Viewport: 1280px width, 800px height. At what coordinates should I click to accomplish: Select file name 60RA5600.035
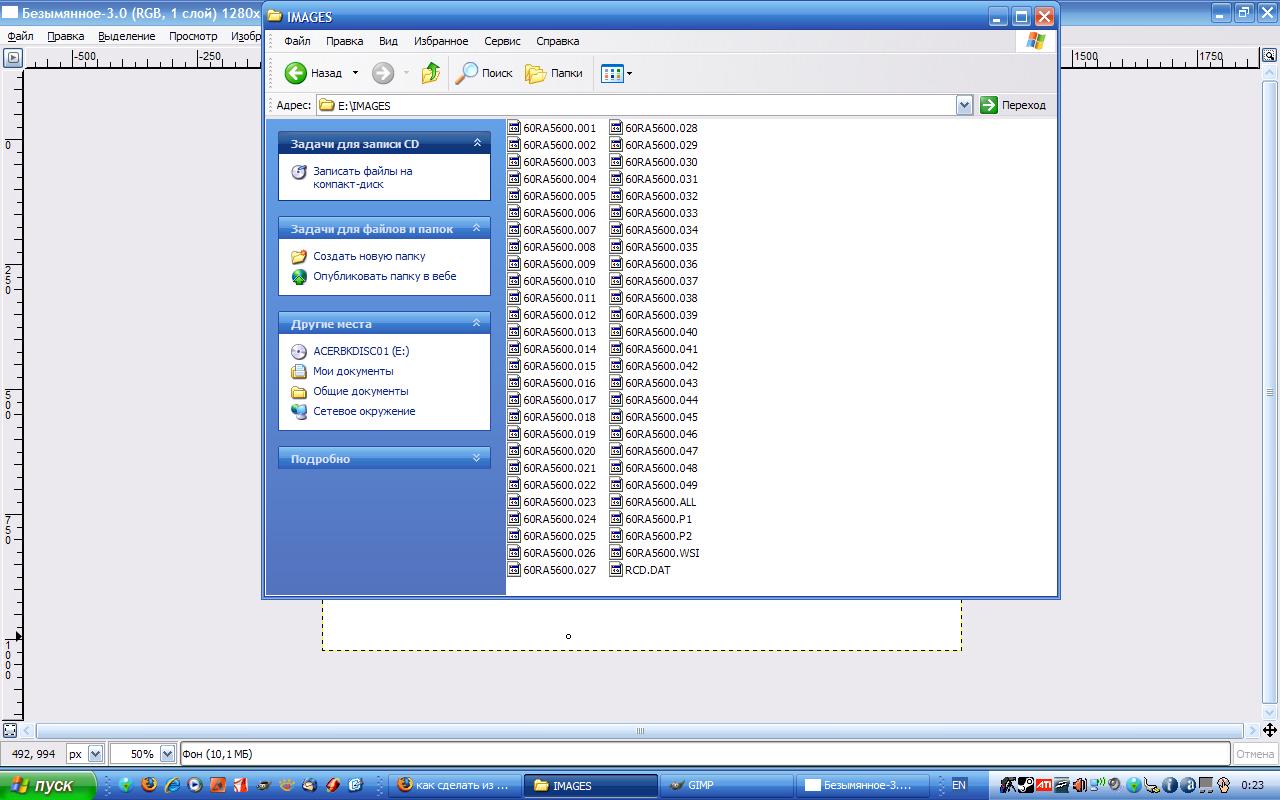(661, 247)
